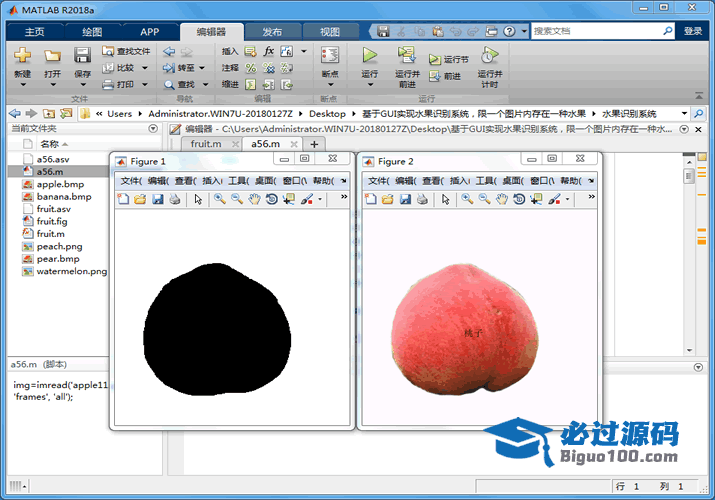Click the address bar Back arrow

pyautogui.click(x=15, y=113)
